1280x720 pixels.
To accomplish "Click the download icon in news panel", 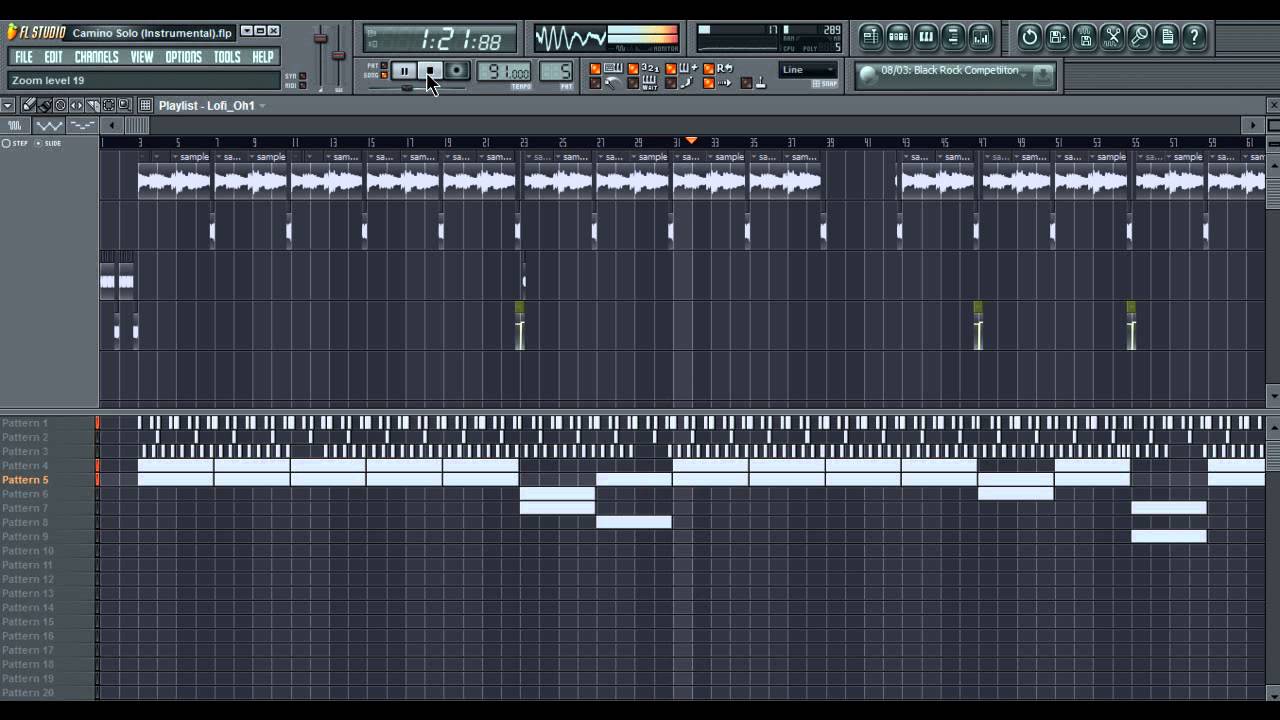I will (1043, 75).
